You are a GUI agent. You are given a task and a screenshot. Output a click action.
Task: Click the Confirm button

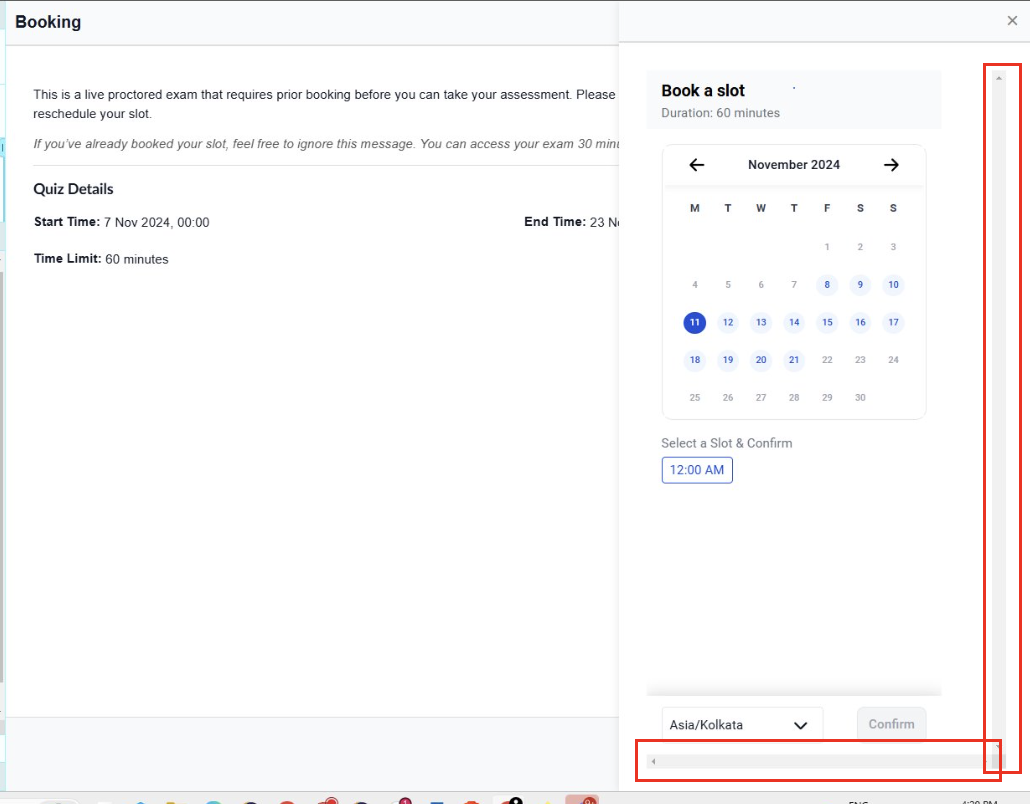pyautogui.click(x=891, y=724)
